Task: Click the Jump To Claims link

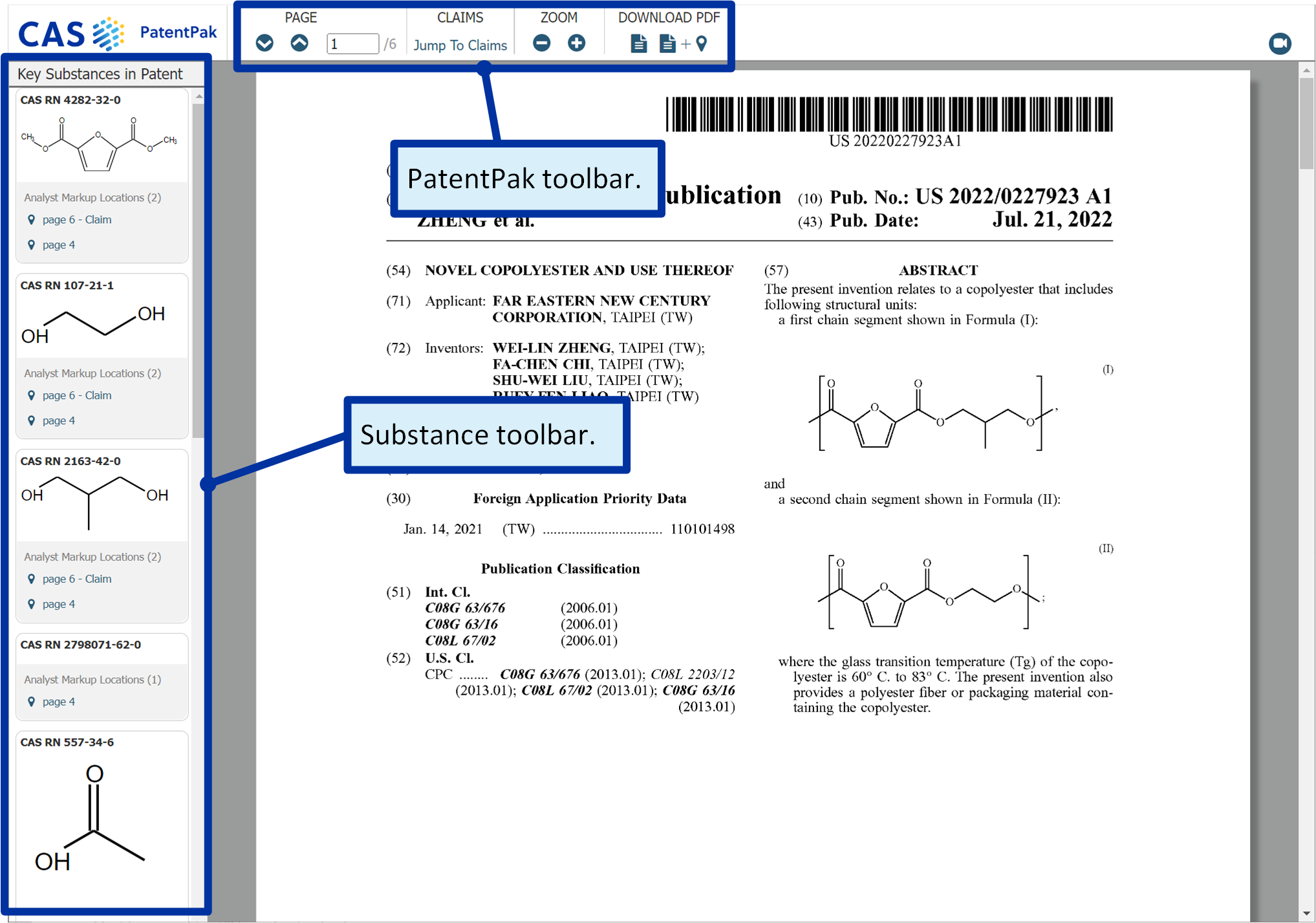Action: (460, 45)
